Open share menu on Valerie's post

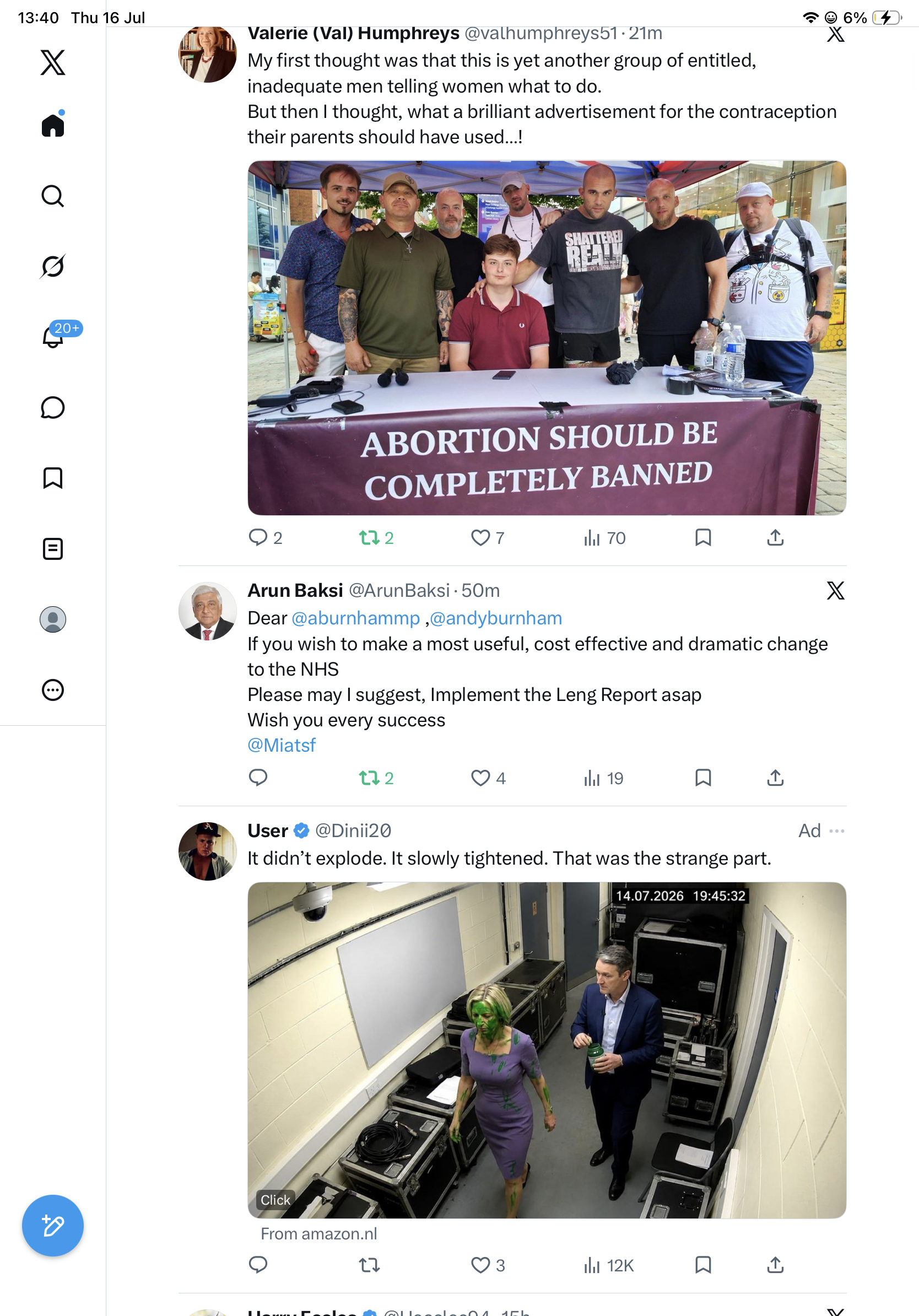pyautogui.click(x=775, y=538)
